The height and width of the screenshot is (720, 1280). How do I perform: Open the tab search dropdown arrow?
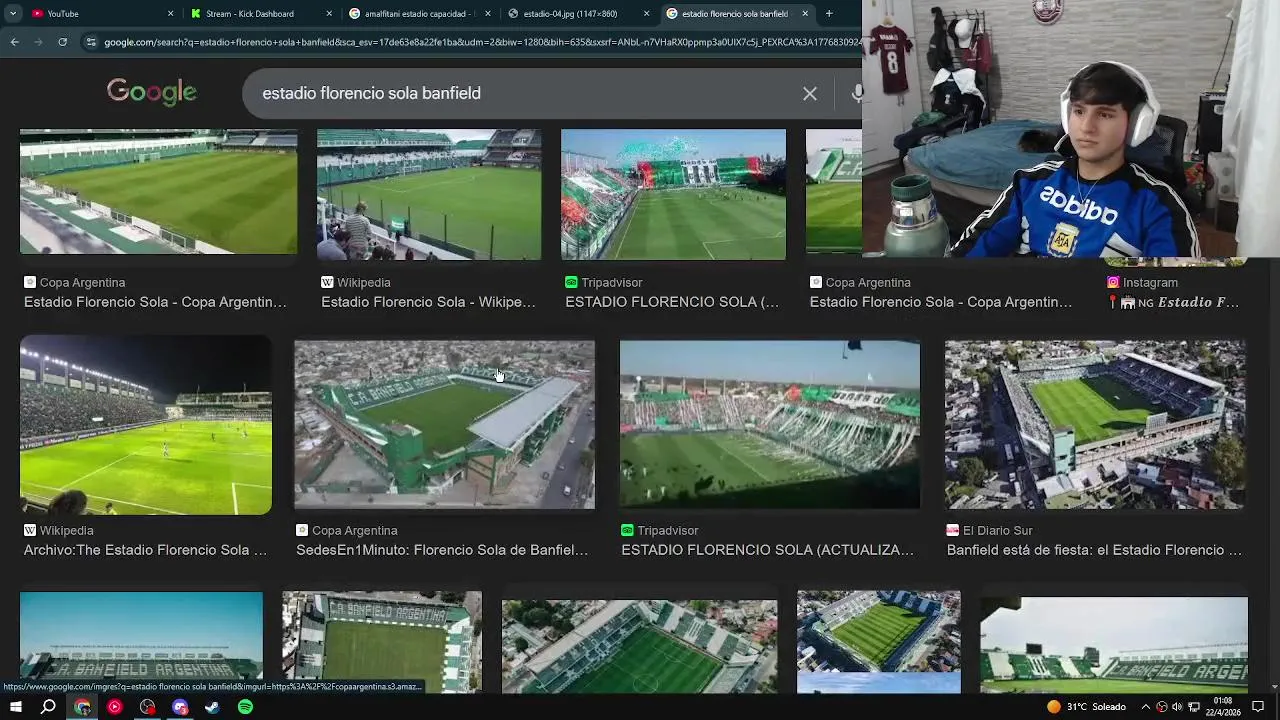[13, 14]
